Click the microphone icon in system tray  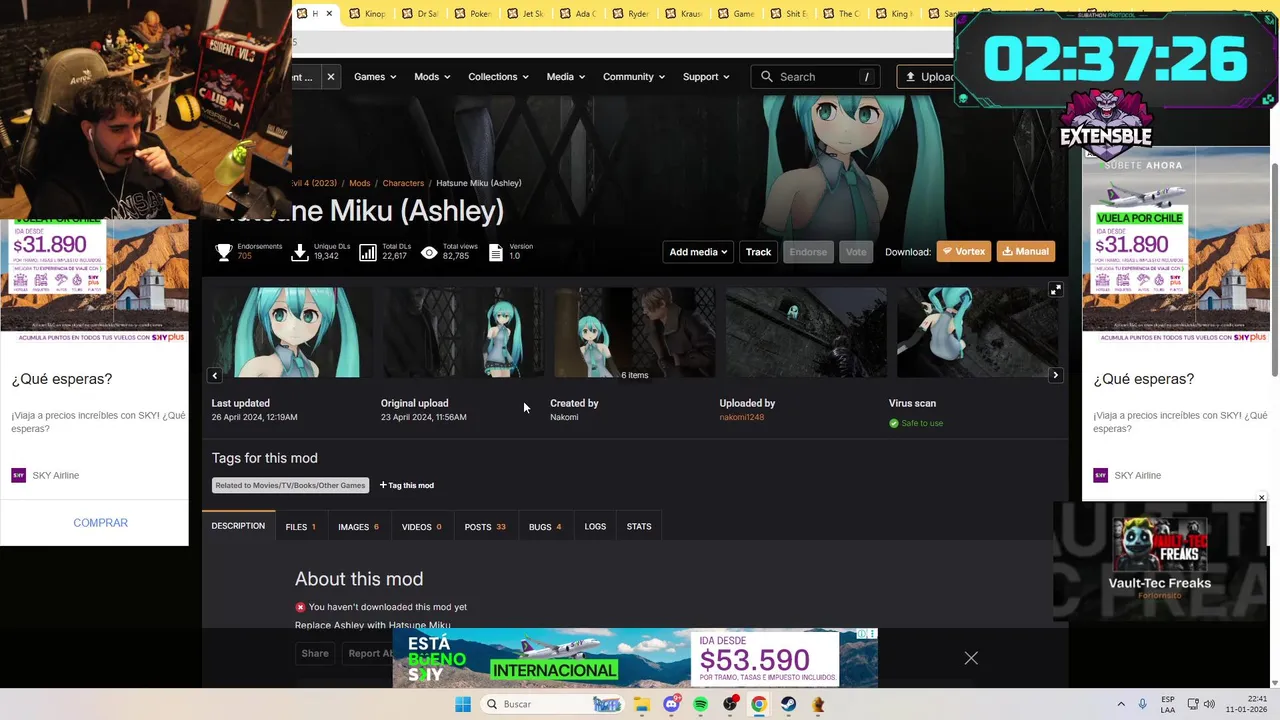click(1143, 704)
